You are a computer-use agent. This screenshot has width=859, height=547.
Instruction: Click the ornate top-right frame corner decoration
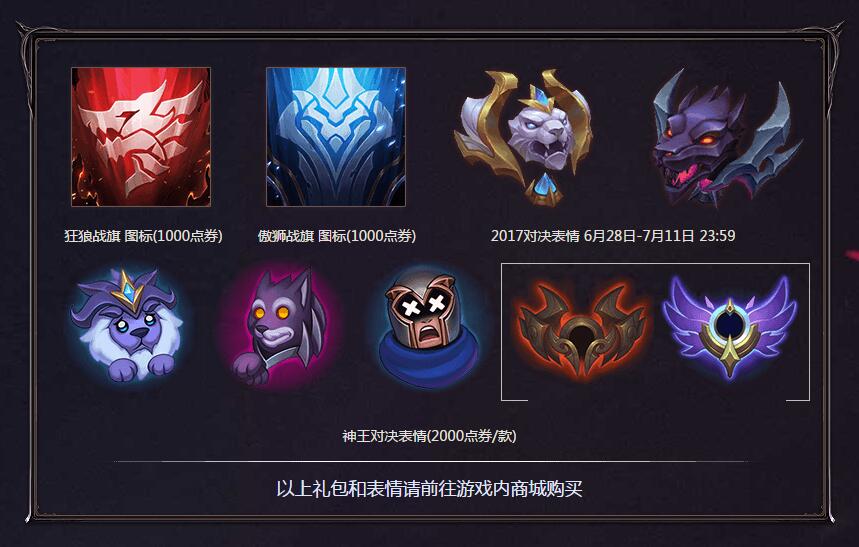(x=829, y=35)
